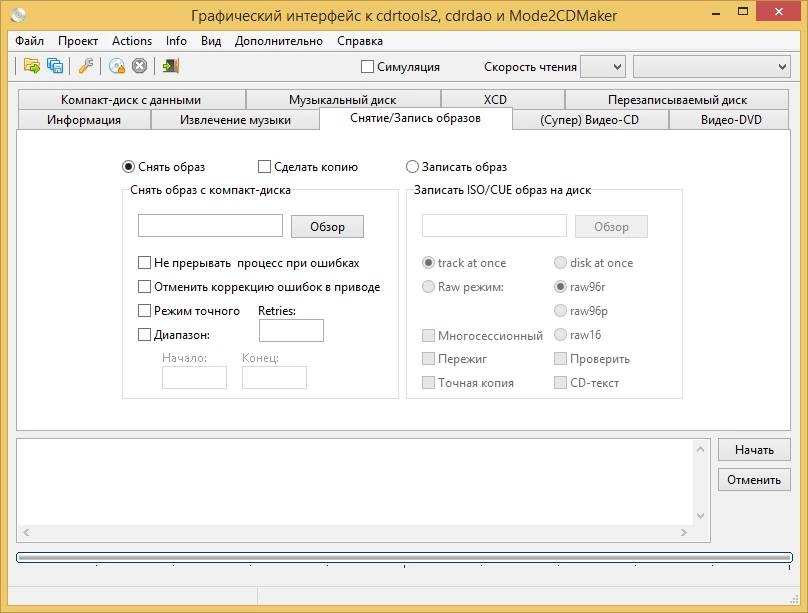Click the Конец input field
The width and height of the screenshot is (808, 613).
(x=274, y=378)
